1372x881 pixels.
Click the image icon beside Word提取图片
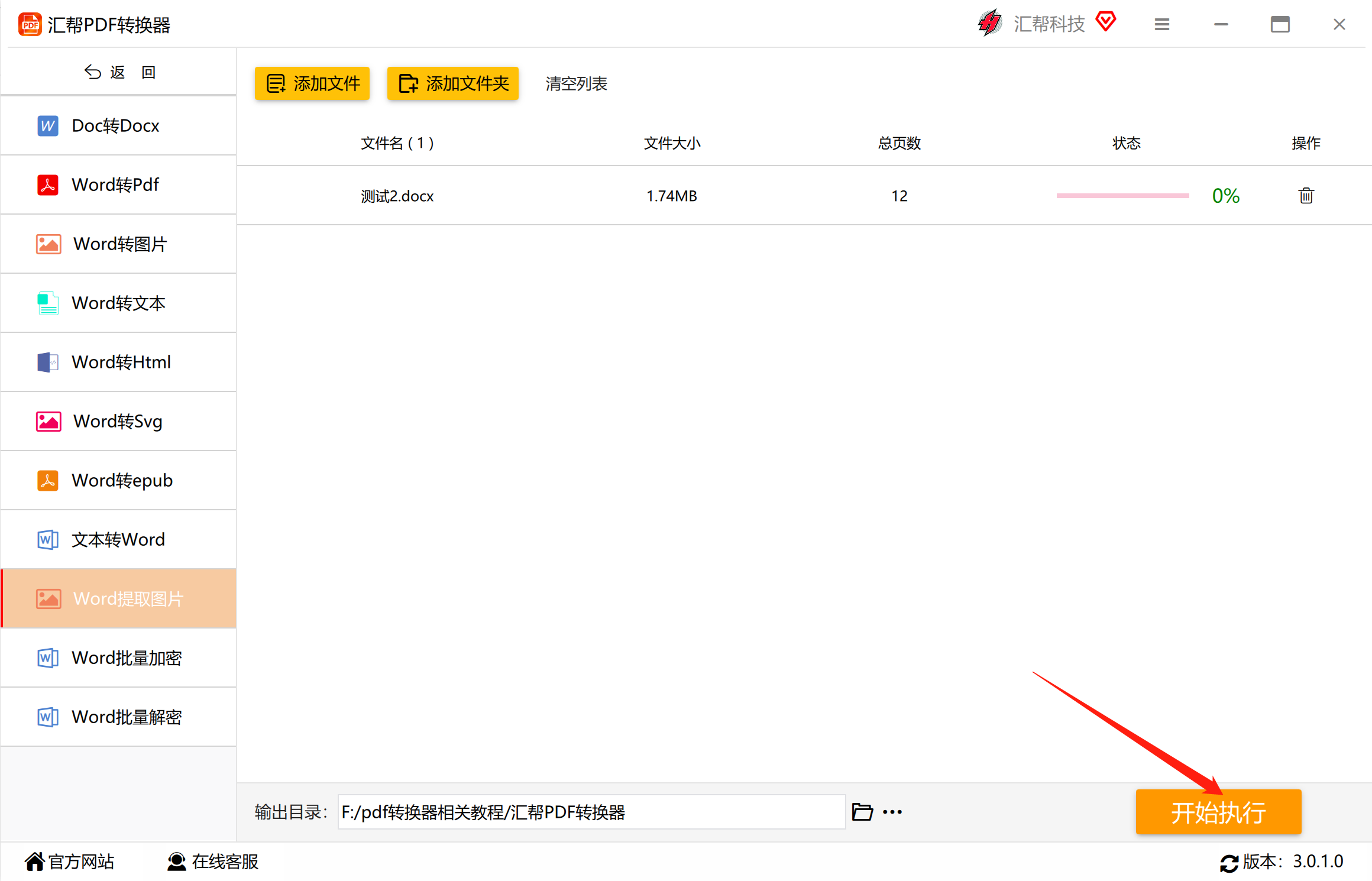point(48,599)
